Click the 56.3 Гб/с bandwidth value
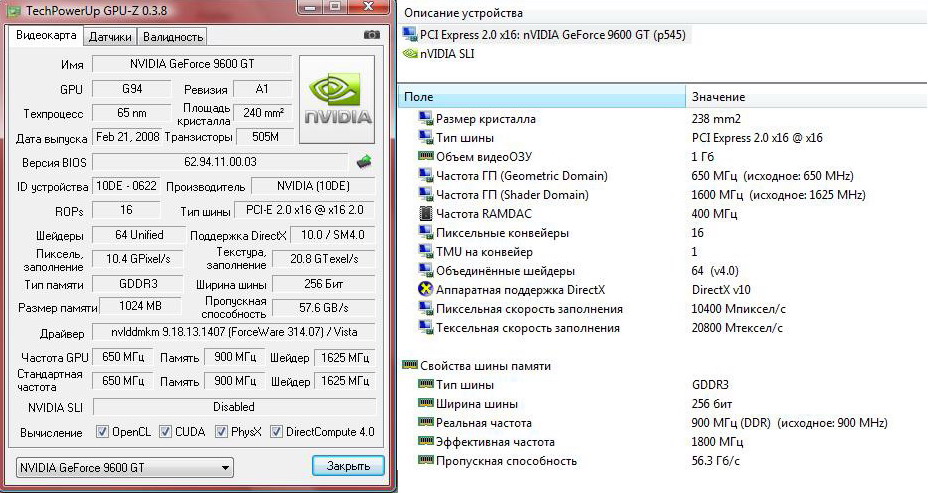 [x=716, y=460]
